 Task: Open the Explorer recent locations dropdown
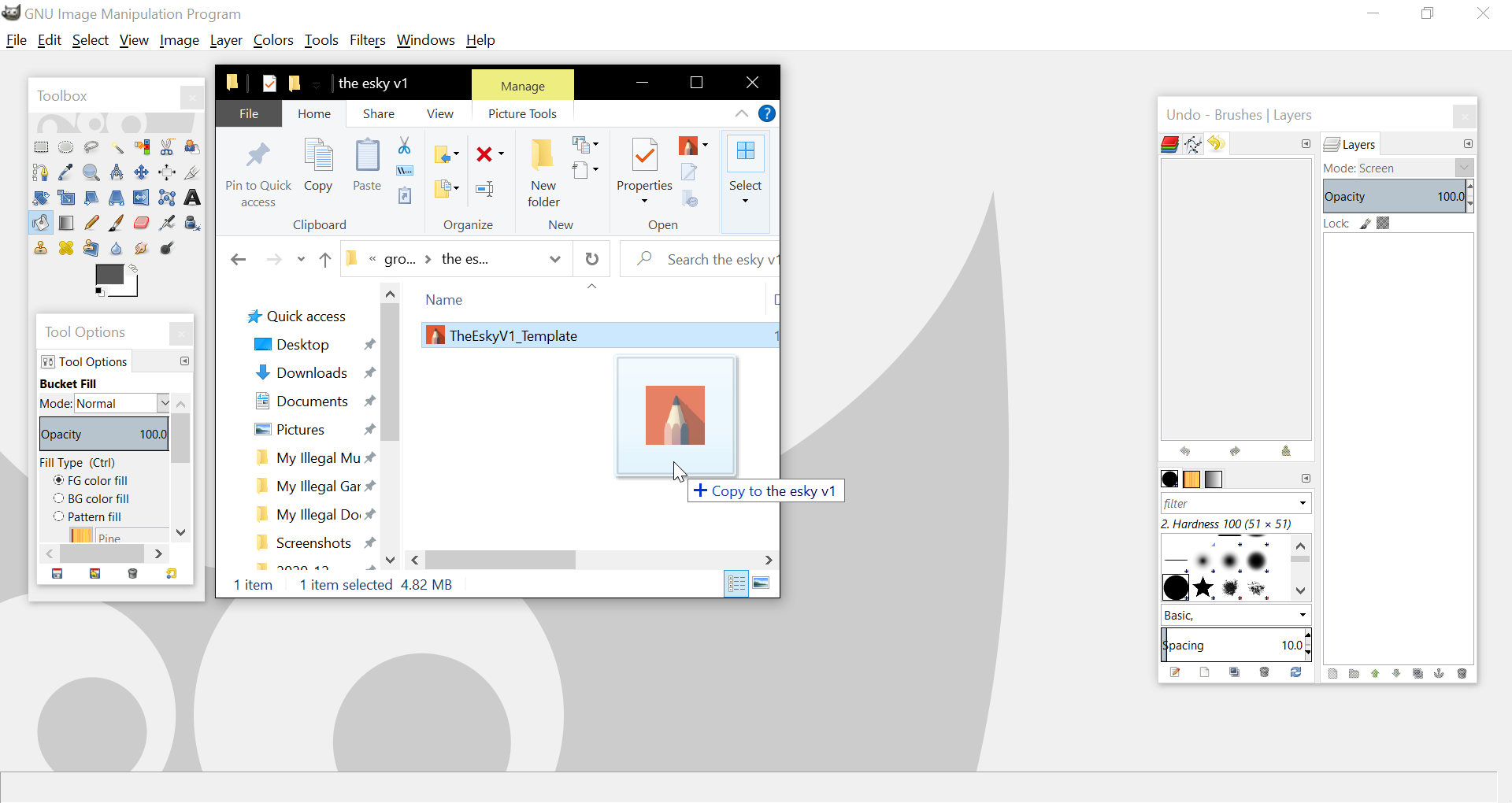(301, 259)
